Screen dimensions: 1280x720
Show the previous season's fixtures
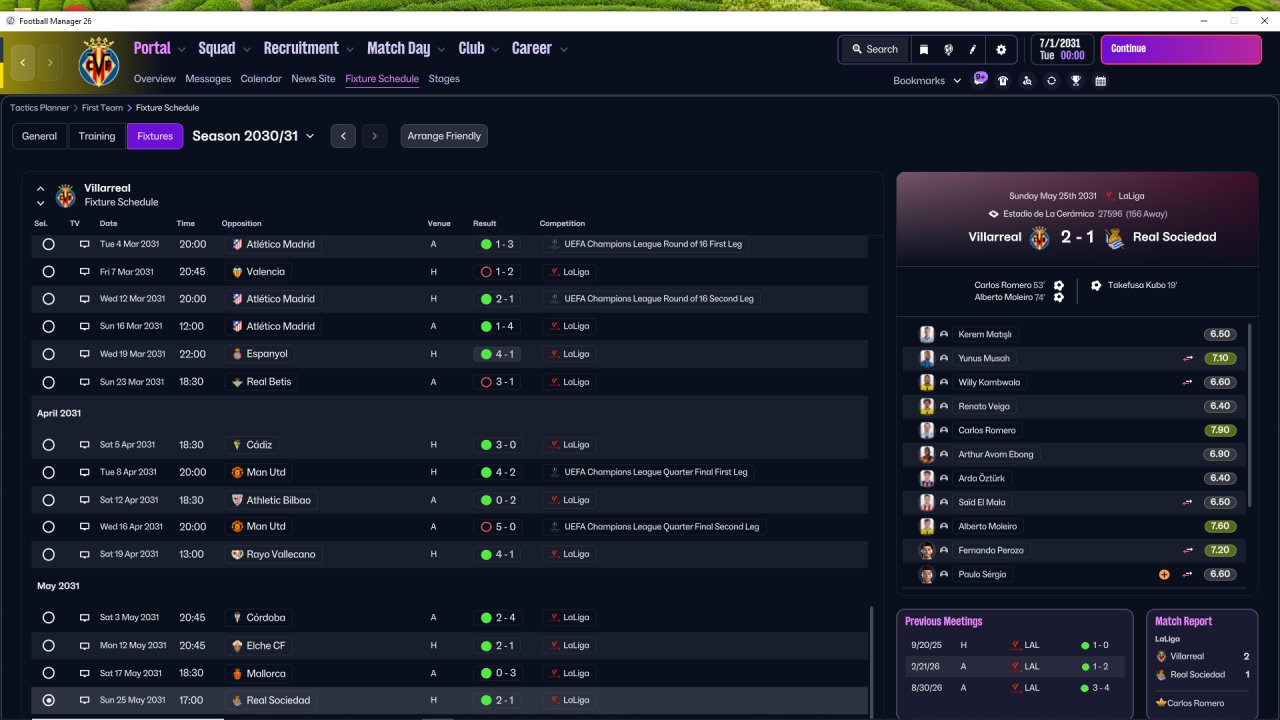tap(343, 136)
